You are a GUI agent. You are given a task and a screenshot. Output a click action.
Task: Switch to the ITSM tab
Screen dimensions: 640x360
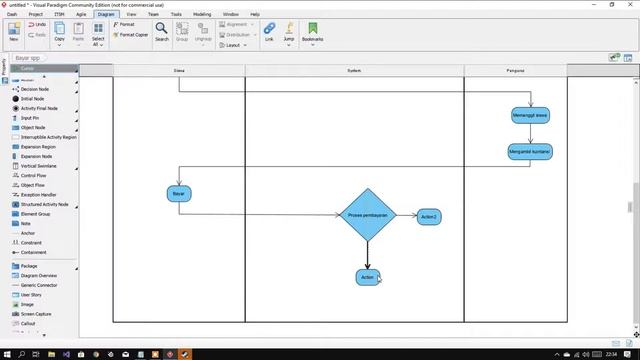point(59,14)
